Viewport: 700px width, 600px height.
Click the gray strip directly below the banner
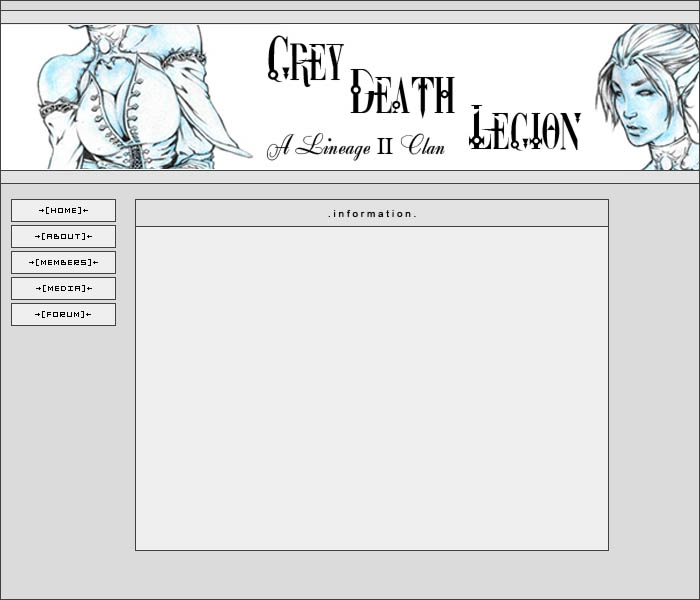coord(350,177)
